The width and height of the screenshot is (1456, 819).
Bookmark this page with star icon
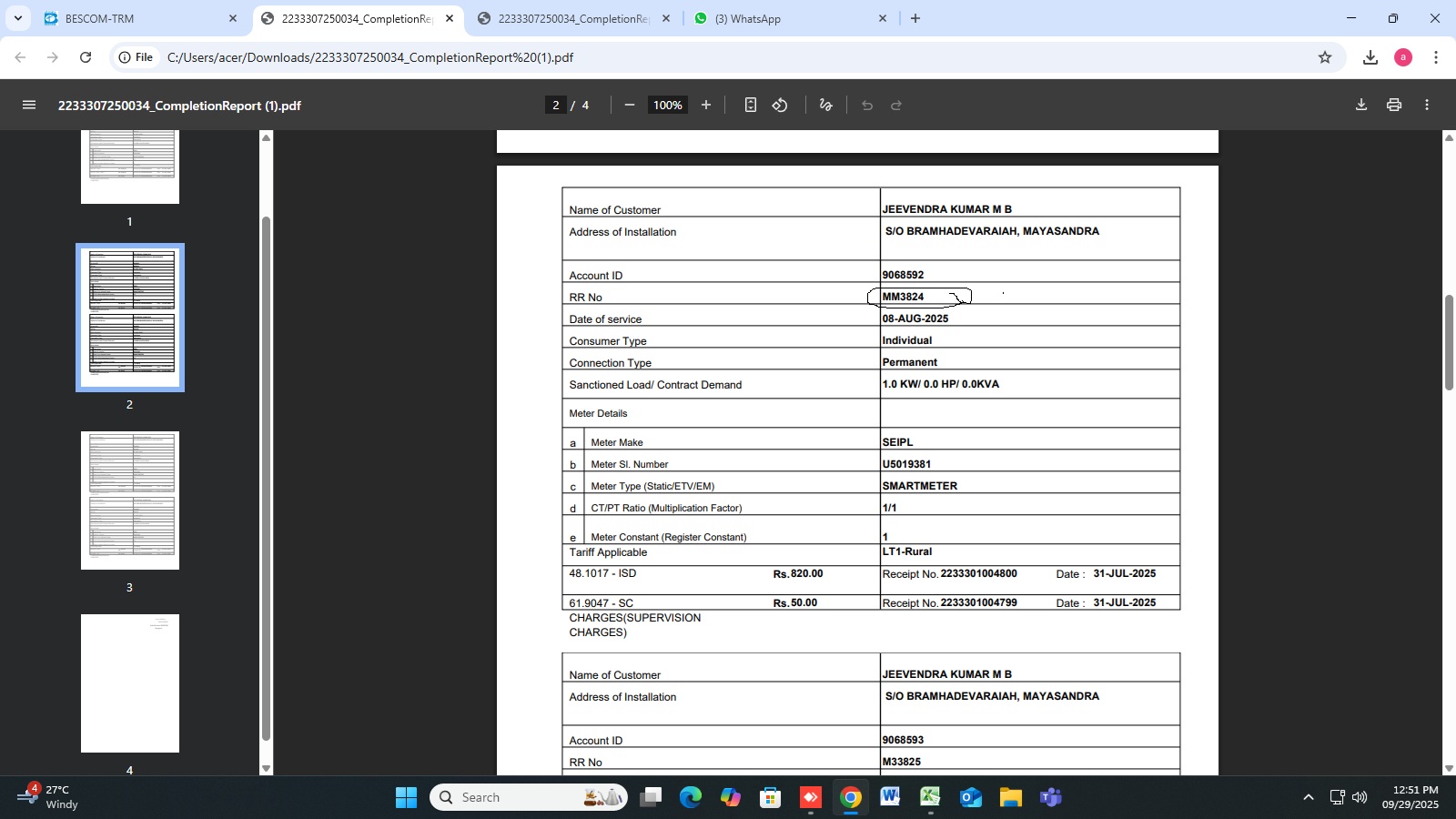tap(1325, 57)
